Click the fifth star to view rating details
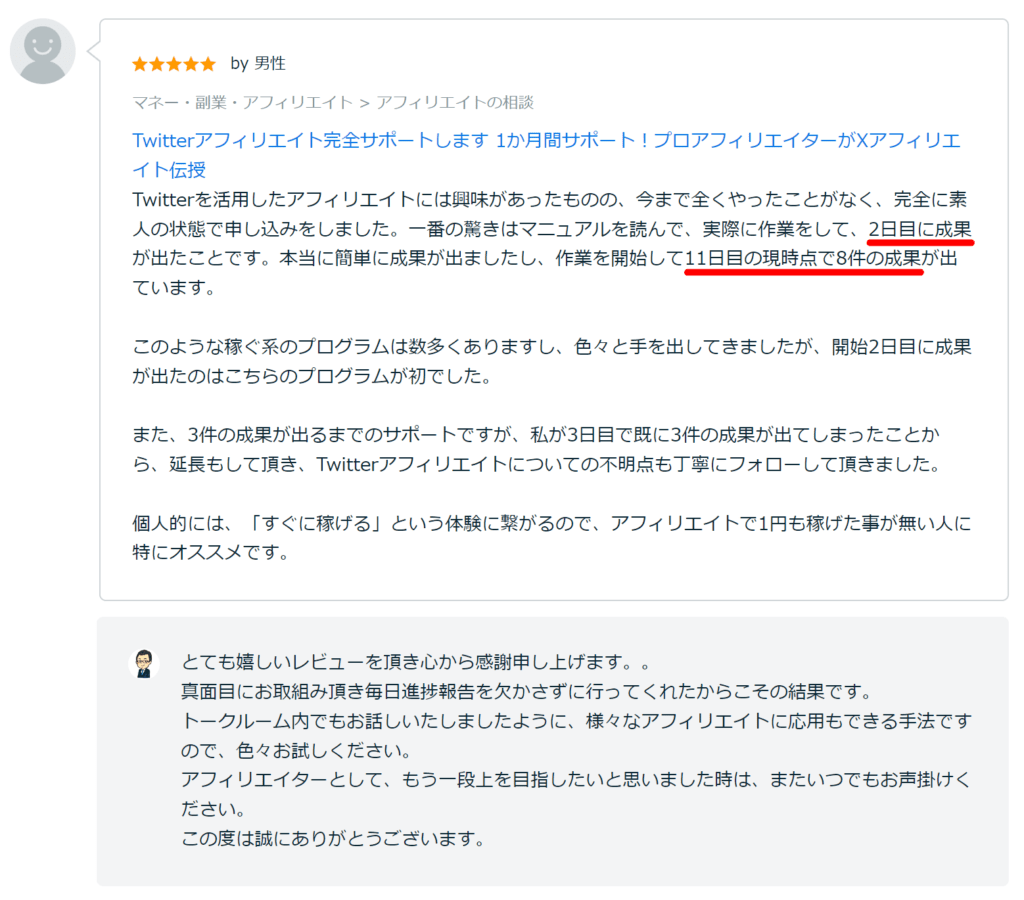This screenshot has height=900, width=1024. 207,63
